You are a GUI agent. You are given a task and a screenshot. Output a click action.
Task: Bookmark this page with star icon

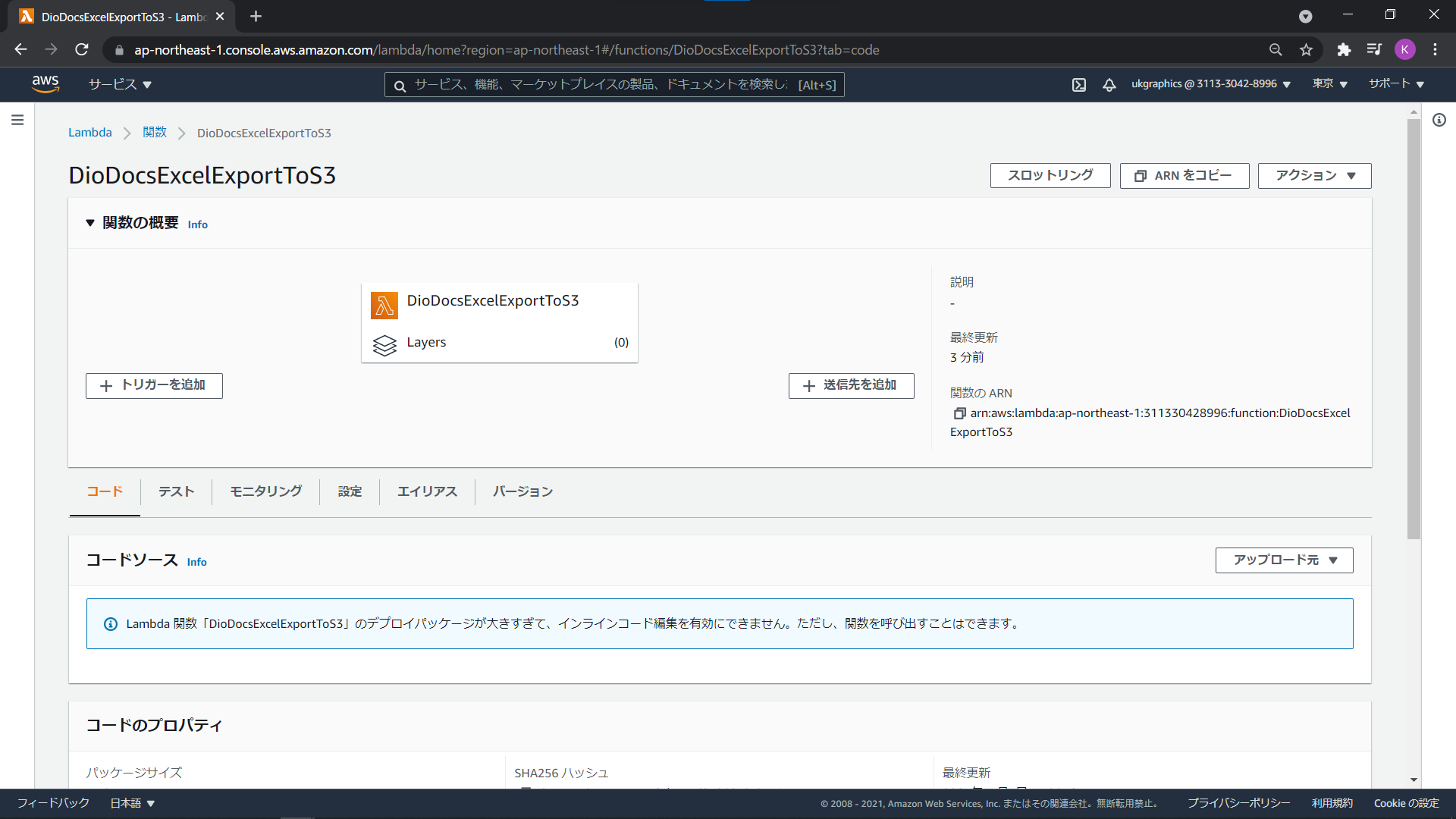[1306, 50]
